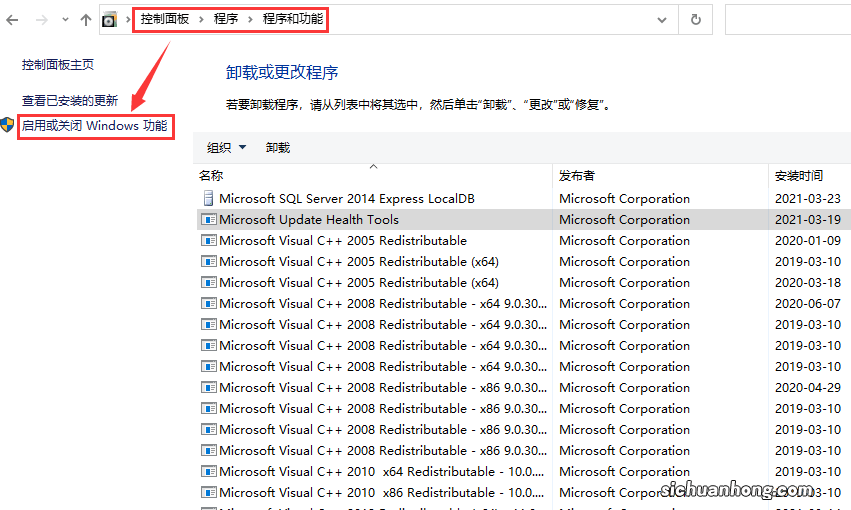Click the 卸载 toolbar button
Image resolution: width=851 pixels, height=510 pixels.
click(x=278, y=148)
